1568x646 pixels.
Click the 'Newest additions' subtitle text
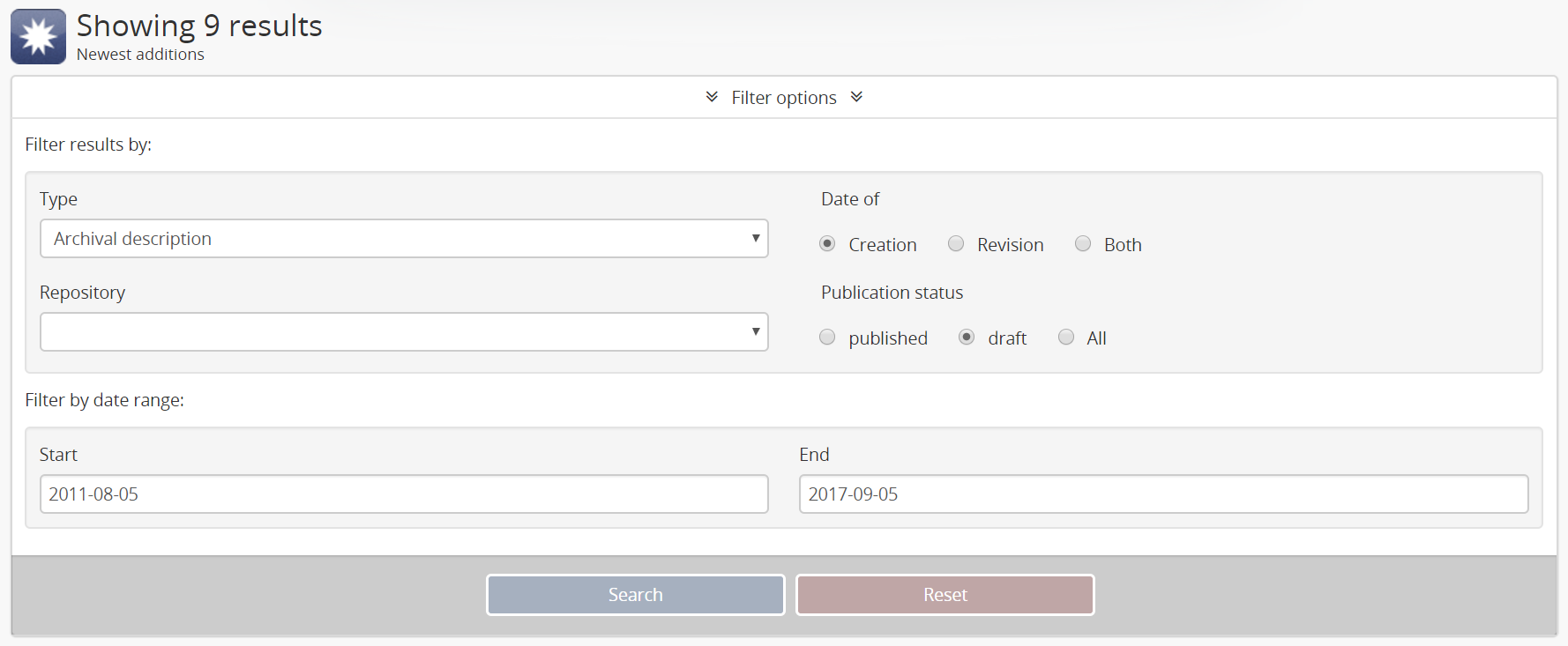(140, 55)
